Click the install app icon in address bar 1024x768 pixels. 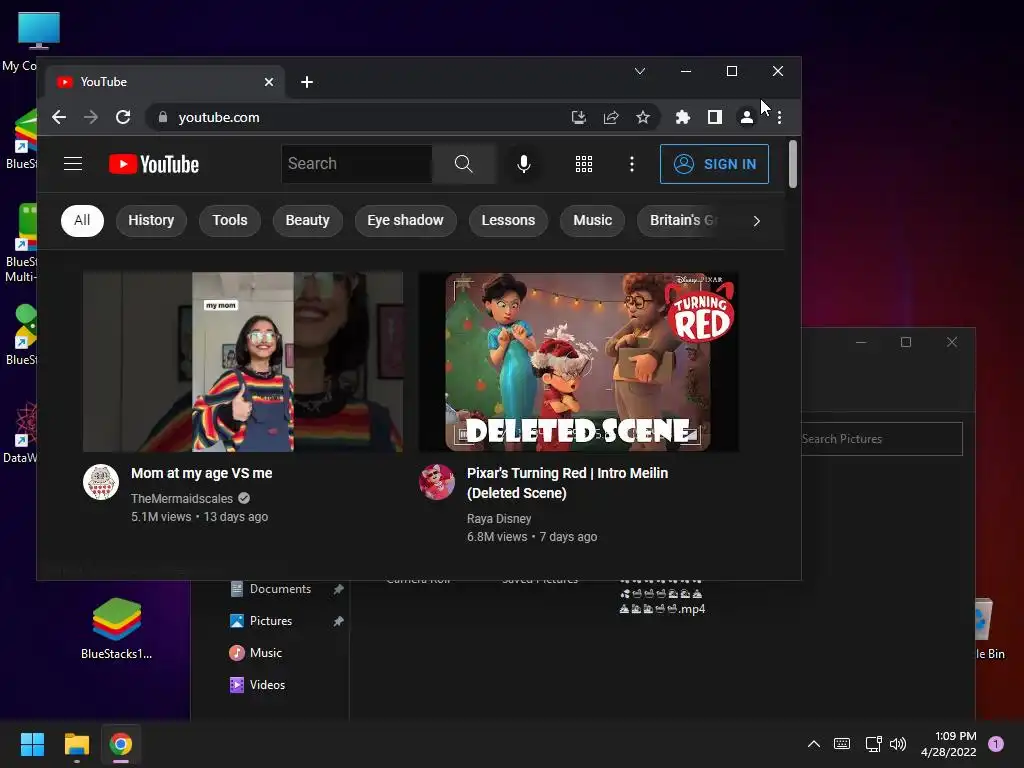579,118
